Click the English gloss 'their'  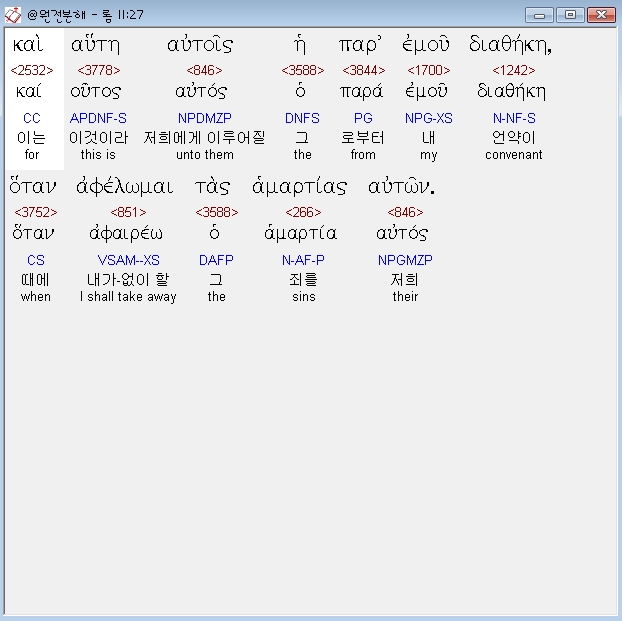405,296
